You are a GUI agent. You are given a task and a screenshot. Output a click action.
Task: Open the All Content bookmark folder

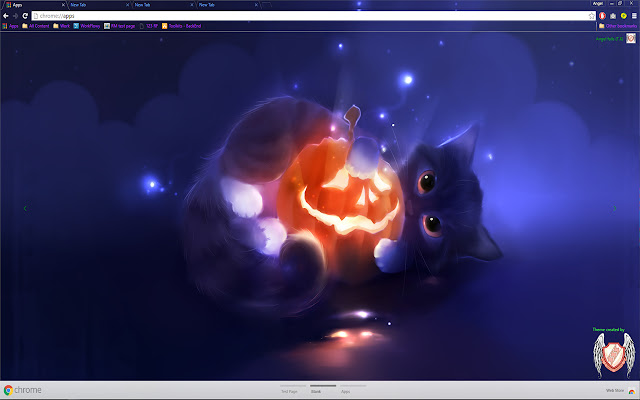tap(36, 26)
